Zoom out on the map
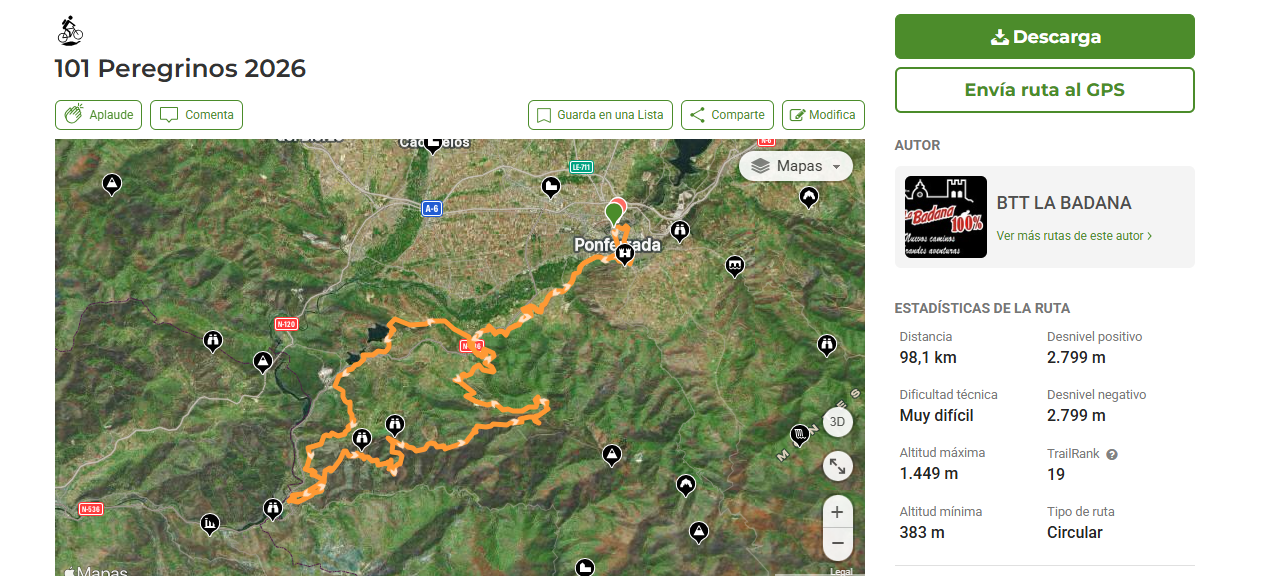The width and height of the screenshot is (1272, 576). click(837, 543)
